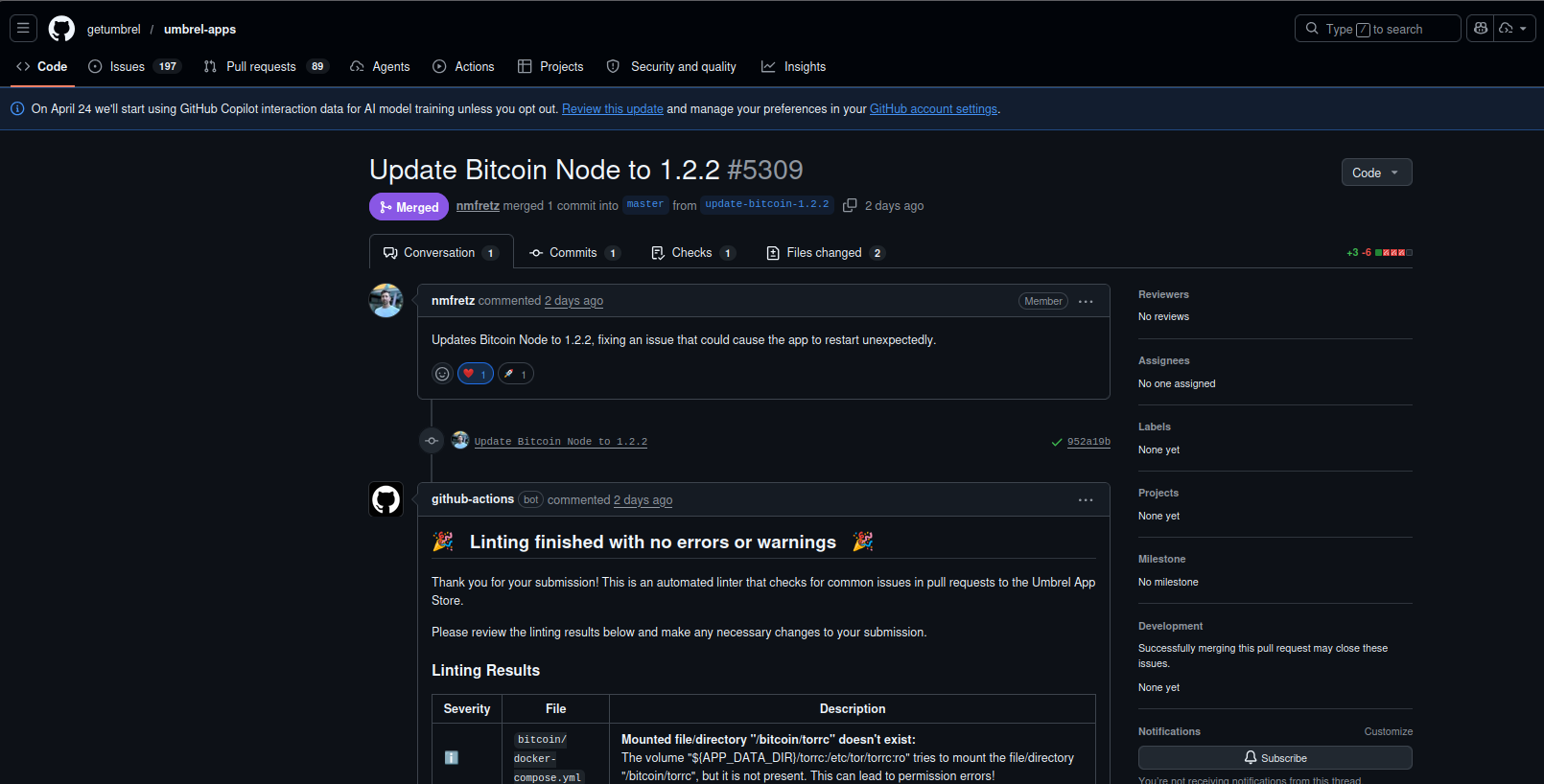The height and width of the screenshot is (784, 1544).
Task: Toggle the heart reaction on comment
Action: click(476, 374)
